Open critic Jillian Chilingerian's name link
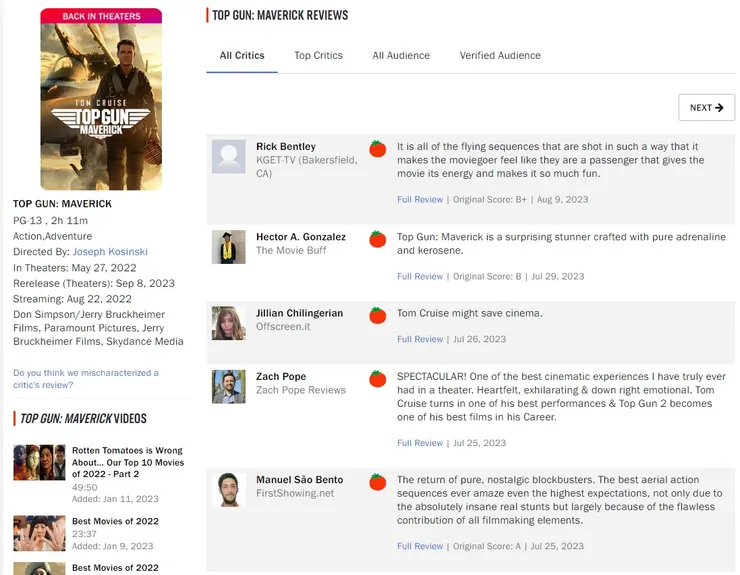 pos(300,313)
